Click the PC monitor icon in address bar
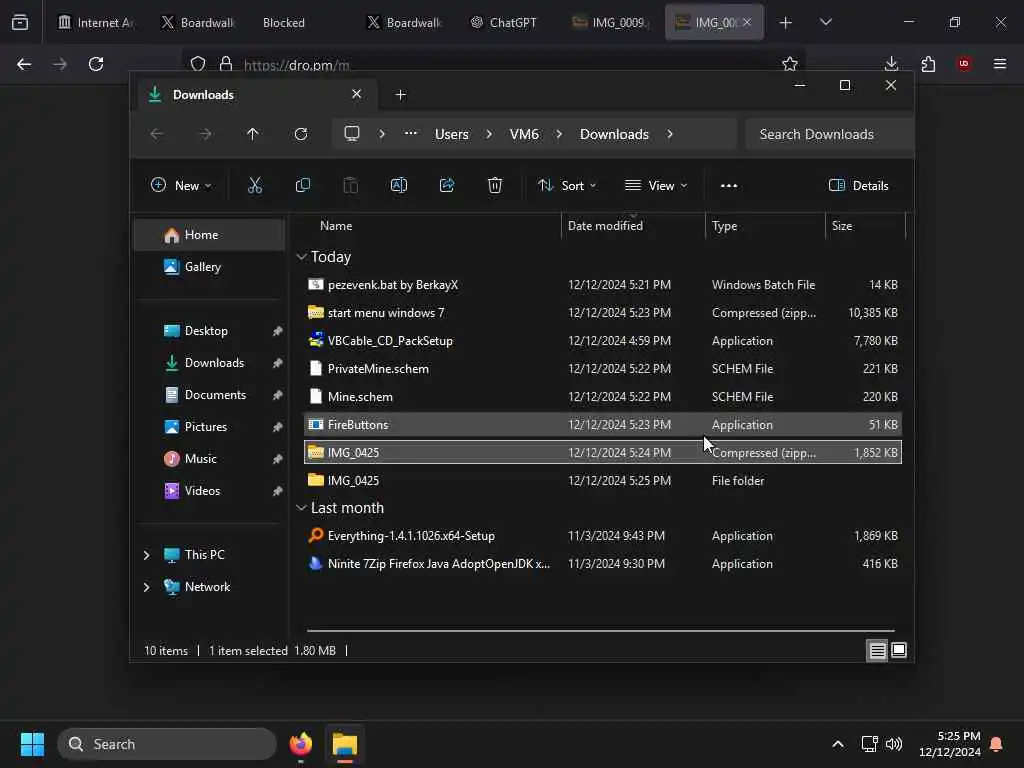1024x768 pixels. (352, 134)
